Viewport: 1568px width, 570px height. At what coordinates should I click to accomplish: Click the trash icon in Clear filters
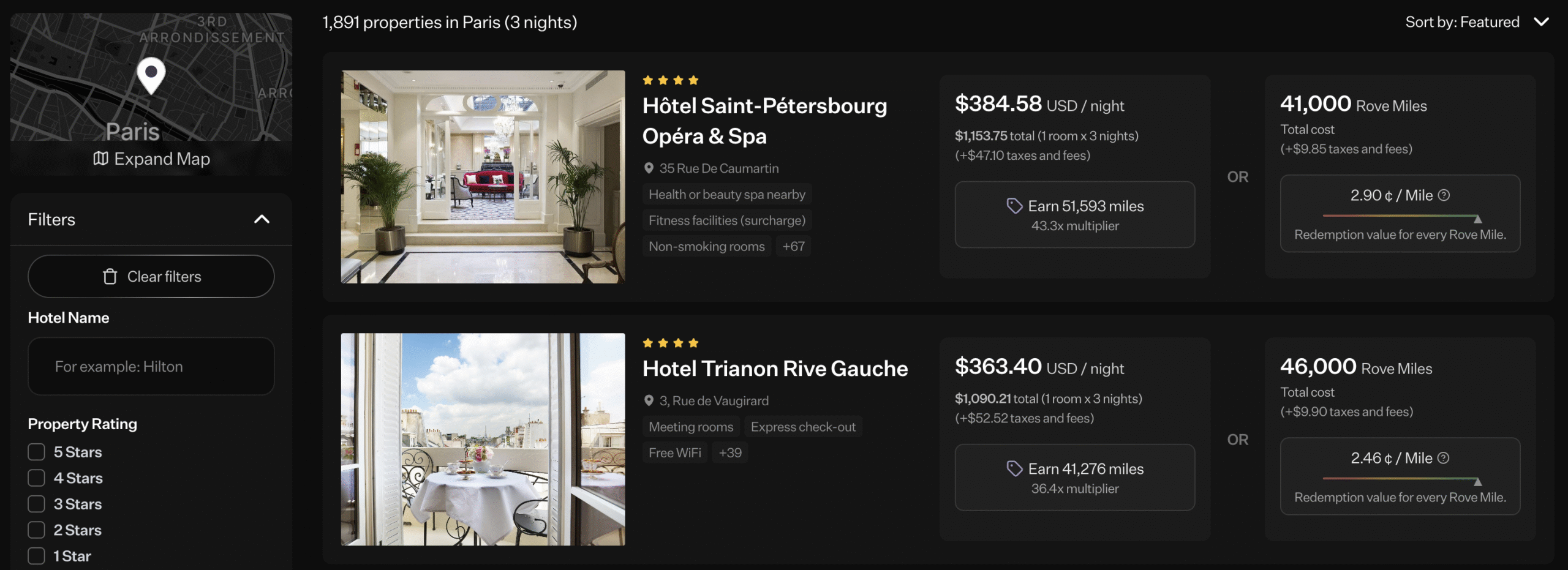tap(110, 277)
